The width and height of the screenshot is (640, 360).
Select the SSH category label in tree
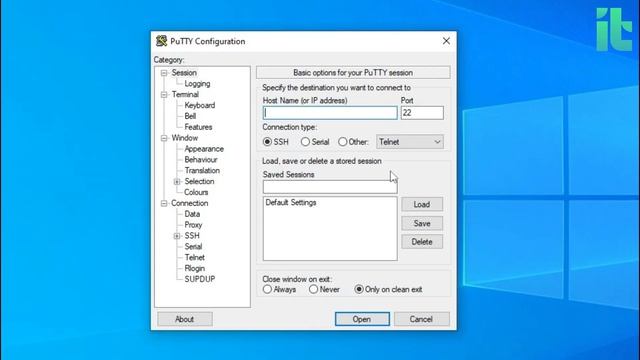click(192, 236)
